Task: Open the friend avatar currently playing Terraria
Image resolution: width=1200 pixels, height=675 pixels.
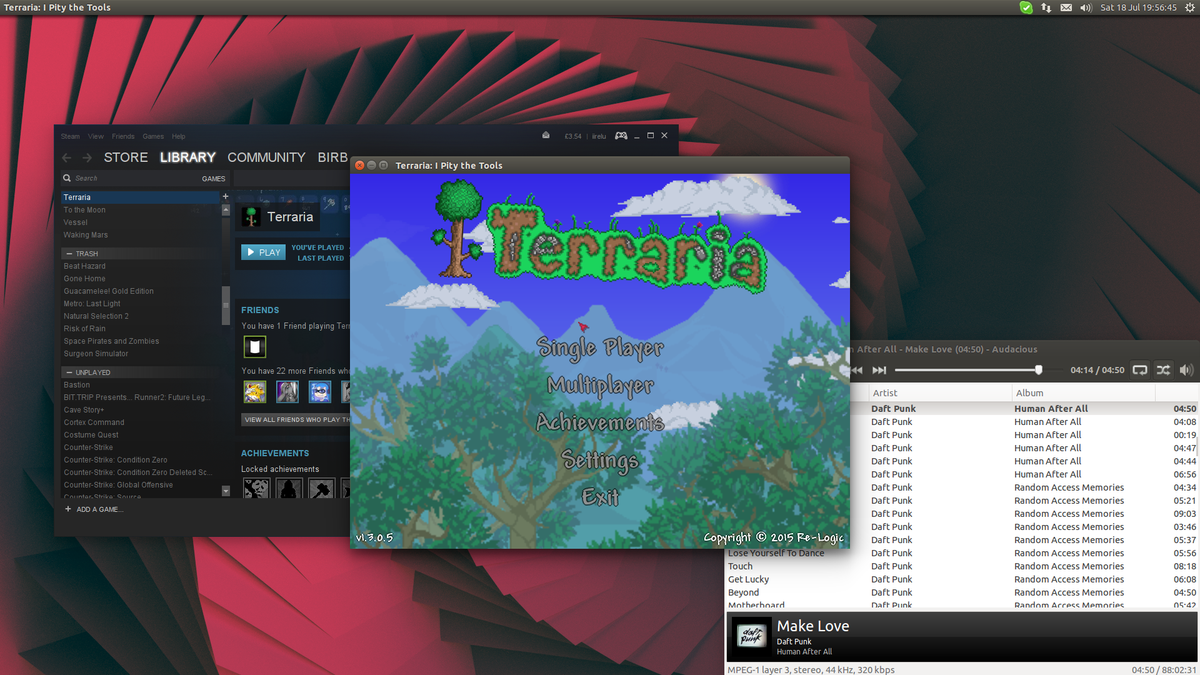Action: coord(255,347)
